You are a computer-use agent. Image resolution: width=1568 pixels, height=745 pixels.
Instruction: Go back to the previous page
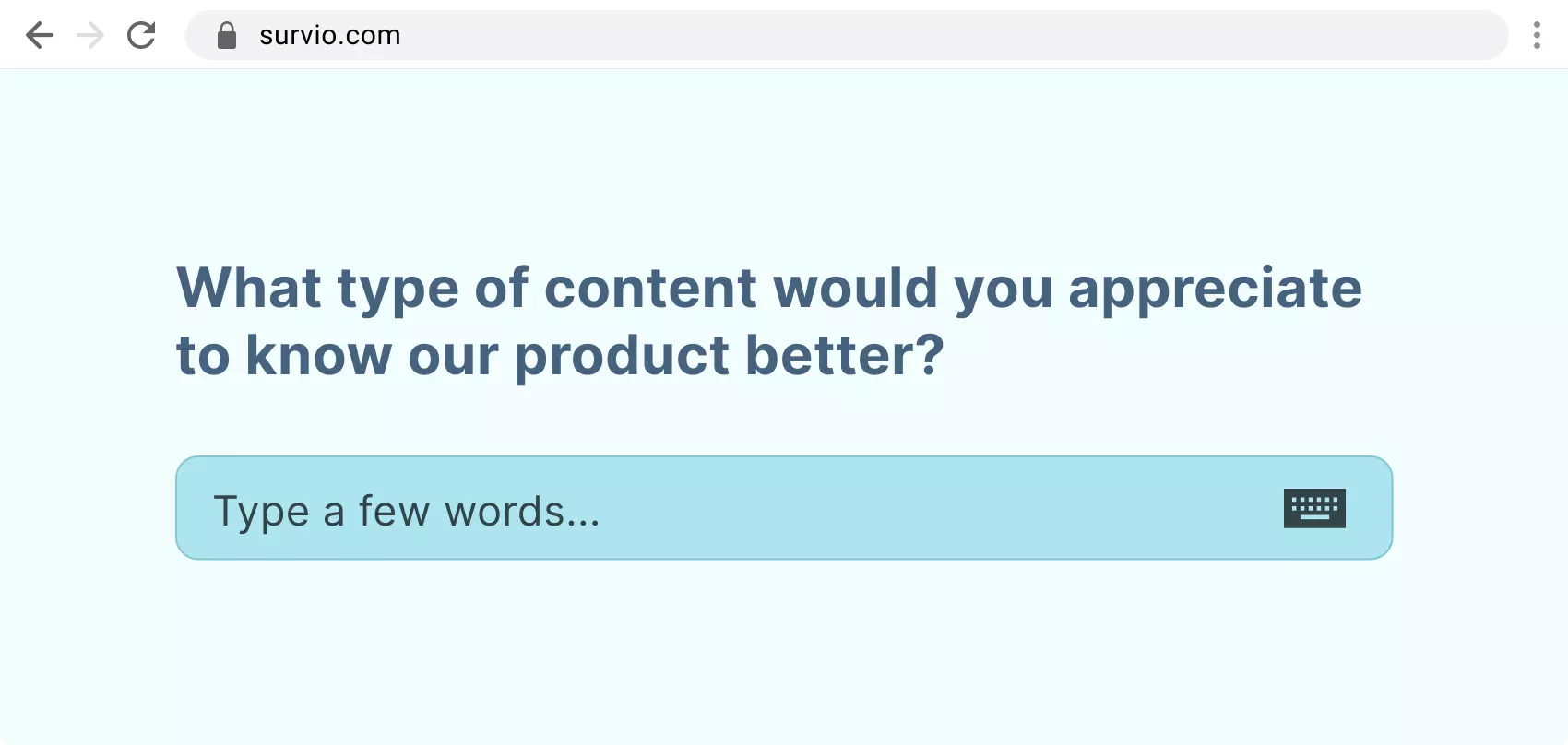pyautogui.click(x=40, y=36)
